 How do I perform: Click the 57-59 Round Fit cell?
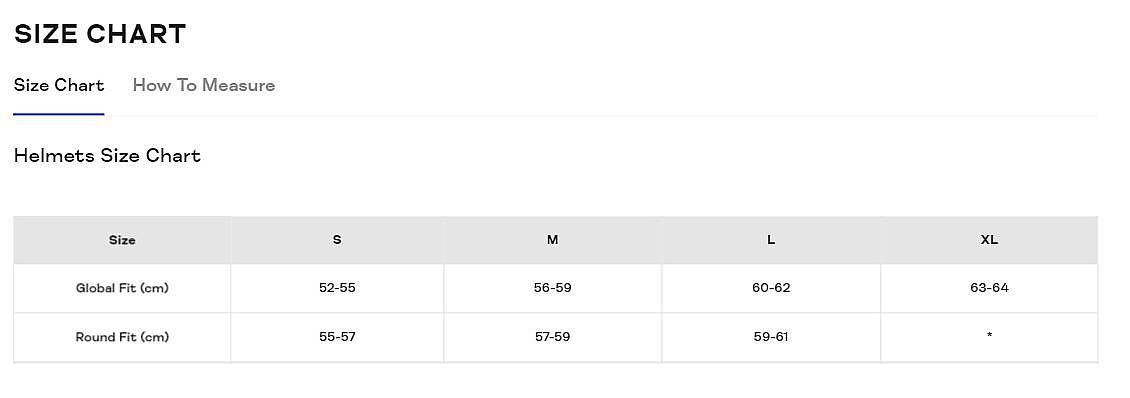(x=553, y=337)
